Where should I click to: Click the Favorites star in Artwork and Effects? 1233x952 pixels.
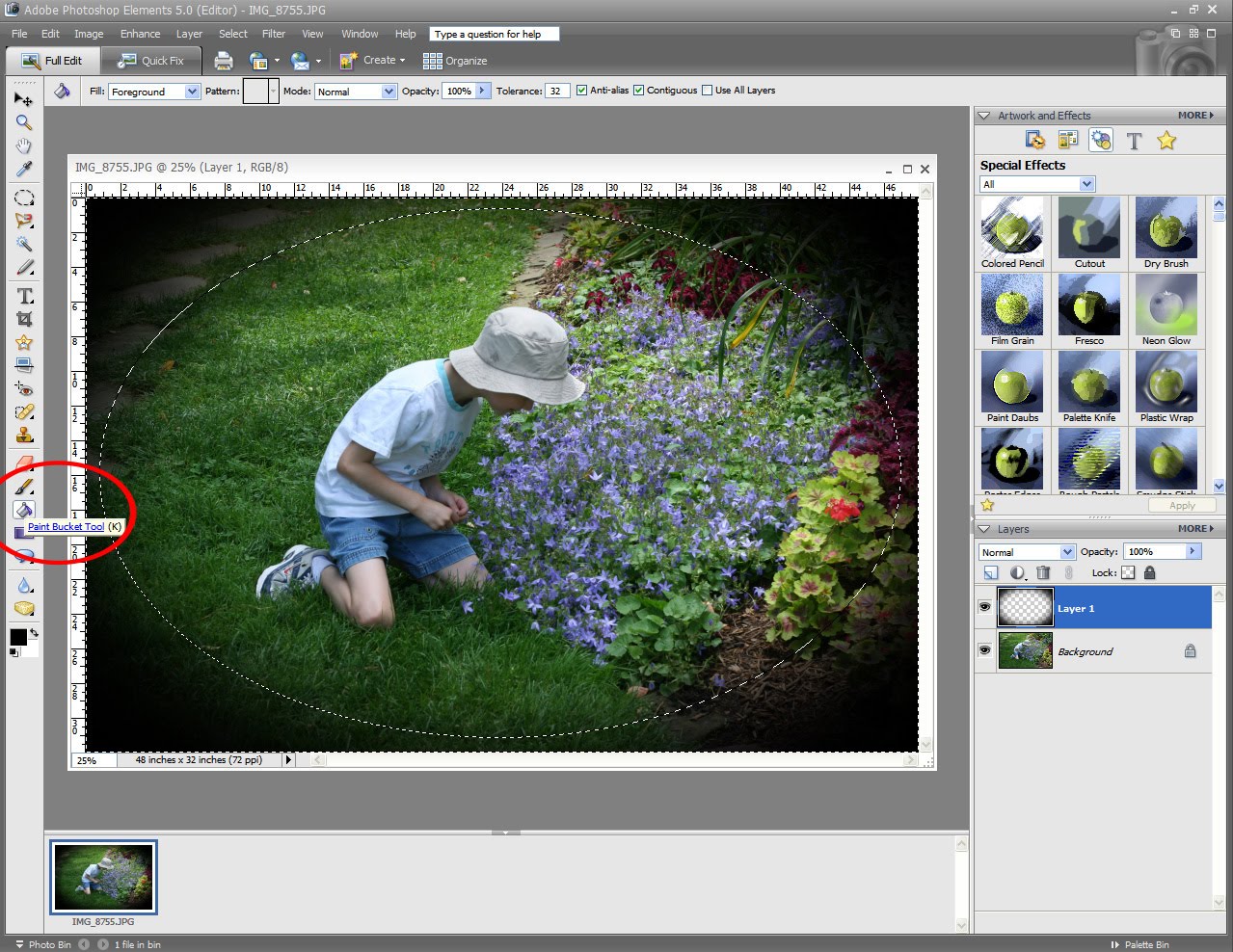(1166, 141)
